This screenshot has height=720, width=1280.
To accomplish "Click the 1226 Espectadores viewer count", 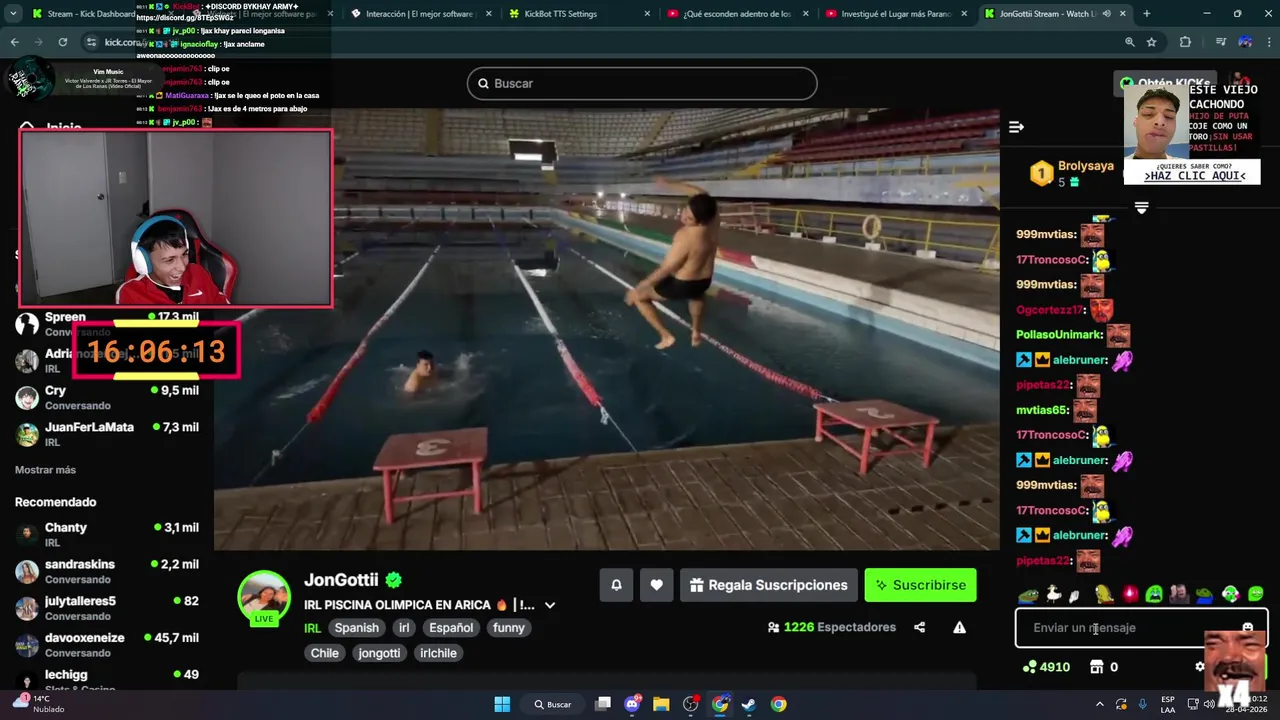I will [x=831, y=628].
